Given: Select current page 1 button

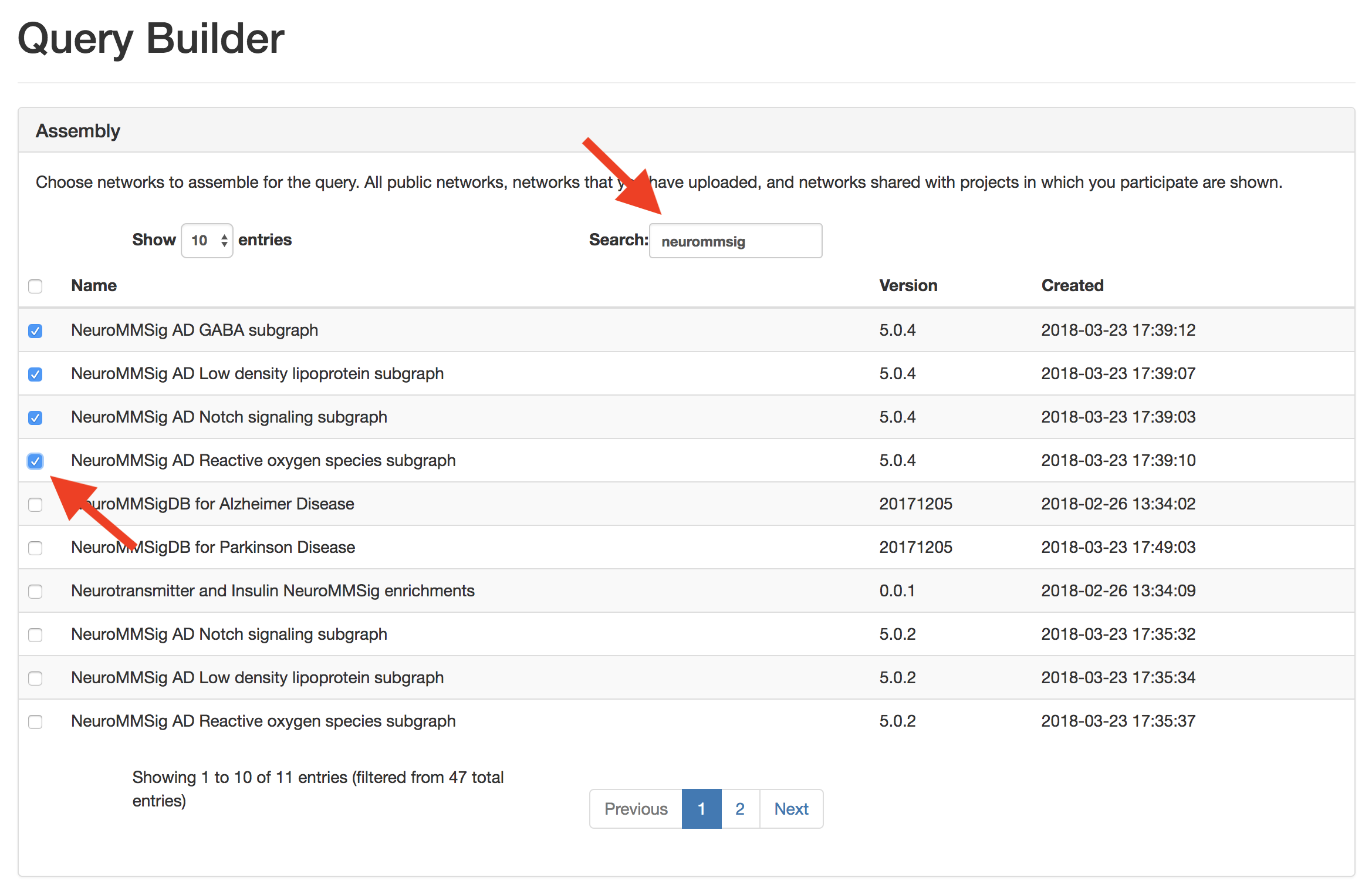Looking at the screenshot, I should (701, 809).
